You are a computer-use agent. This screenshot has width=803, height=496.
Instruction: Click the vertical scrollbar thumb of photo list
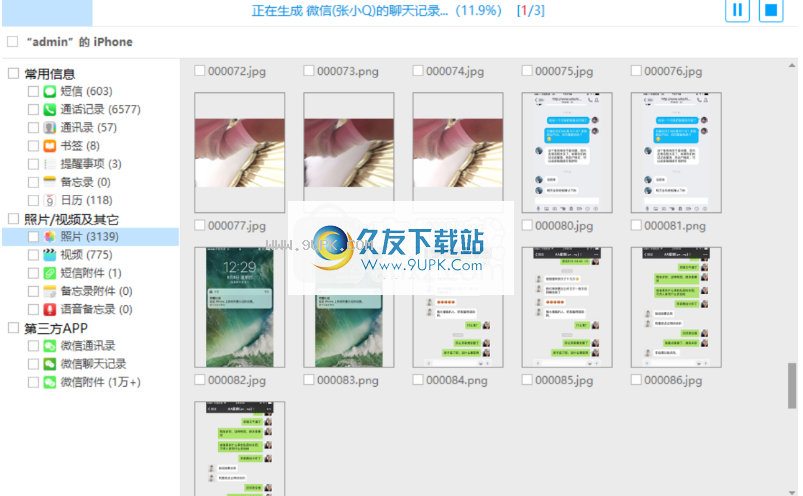coord(792,385)
